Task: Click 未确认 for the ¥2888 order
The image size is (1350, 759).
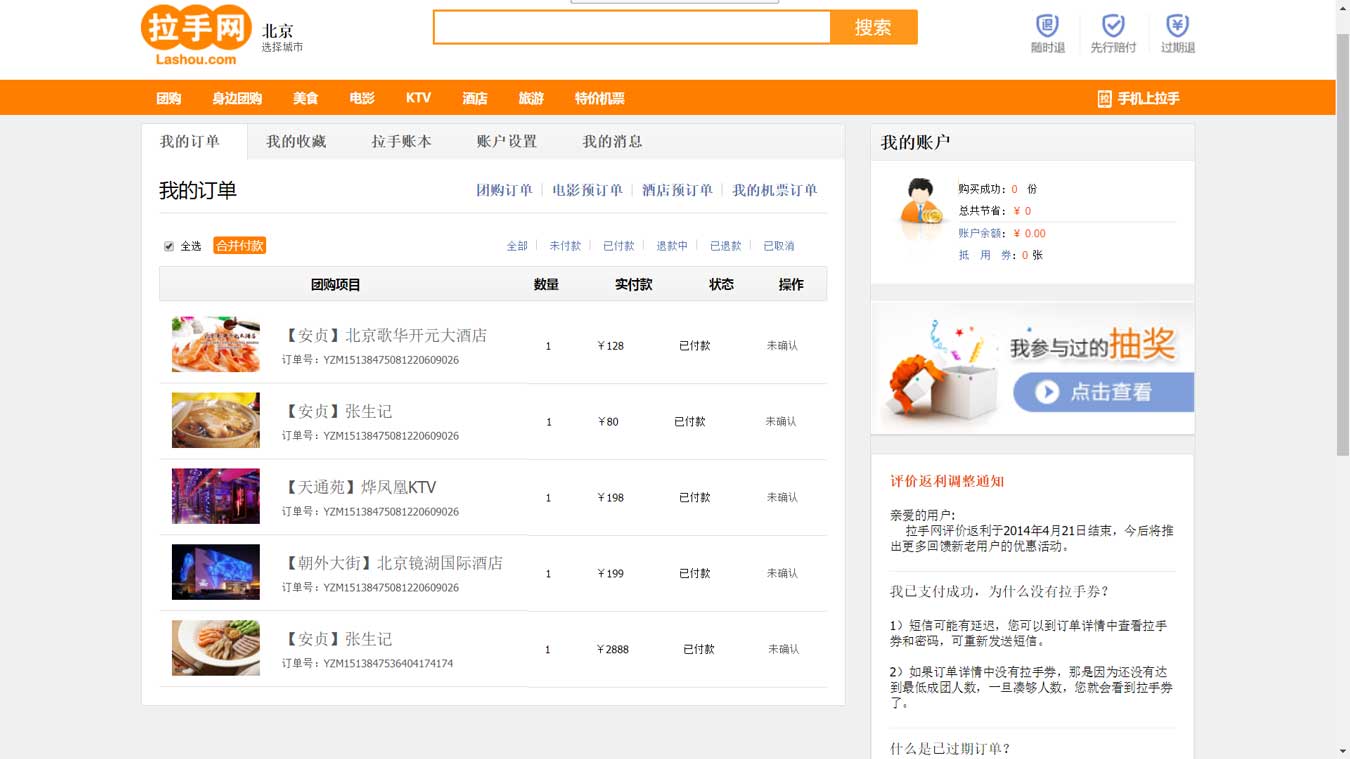Action: tap(784, 650)
